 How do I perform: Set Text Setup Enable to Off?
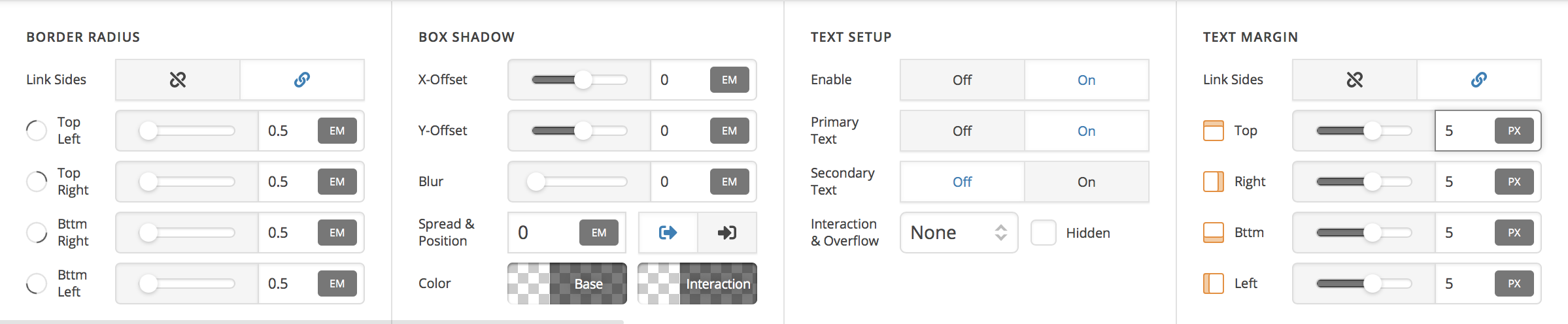click(962, 80)
